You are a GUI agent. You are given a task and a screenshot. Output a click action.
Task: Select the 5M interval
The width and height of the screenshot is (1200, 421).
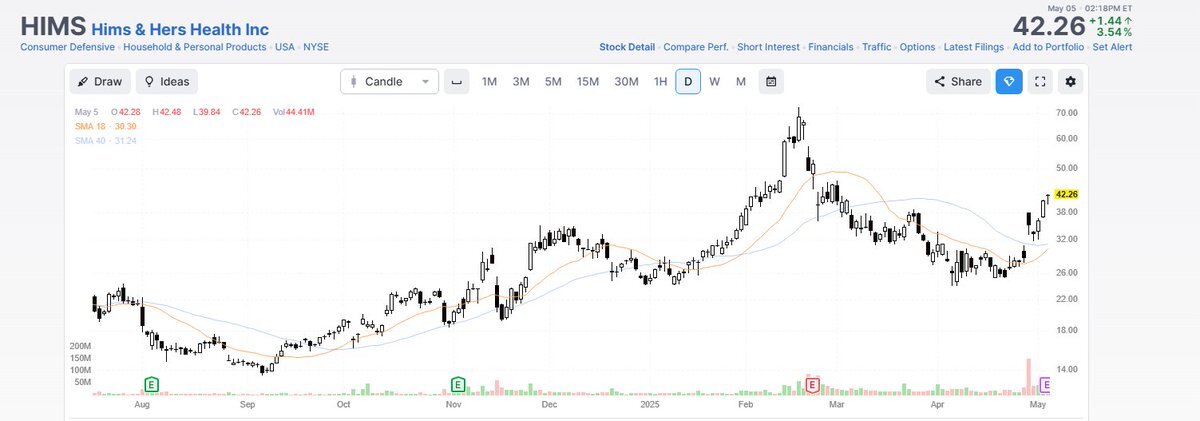pyautogui.click(x=553, y=81)
